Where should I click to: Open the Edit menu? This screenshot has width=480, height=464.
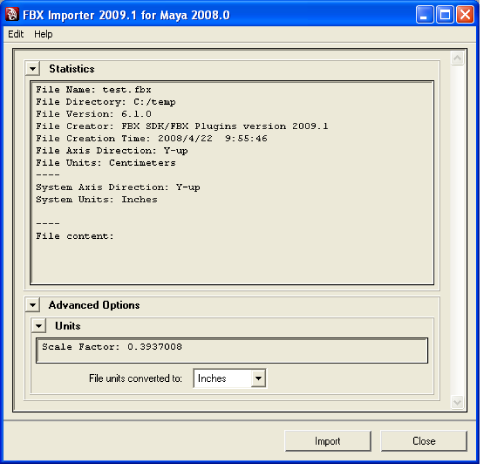[16, 34]
